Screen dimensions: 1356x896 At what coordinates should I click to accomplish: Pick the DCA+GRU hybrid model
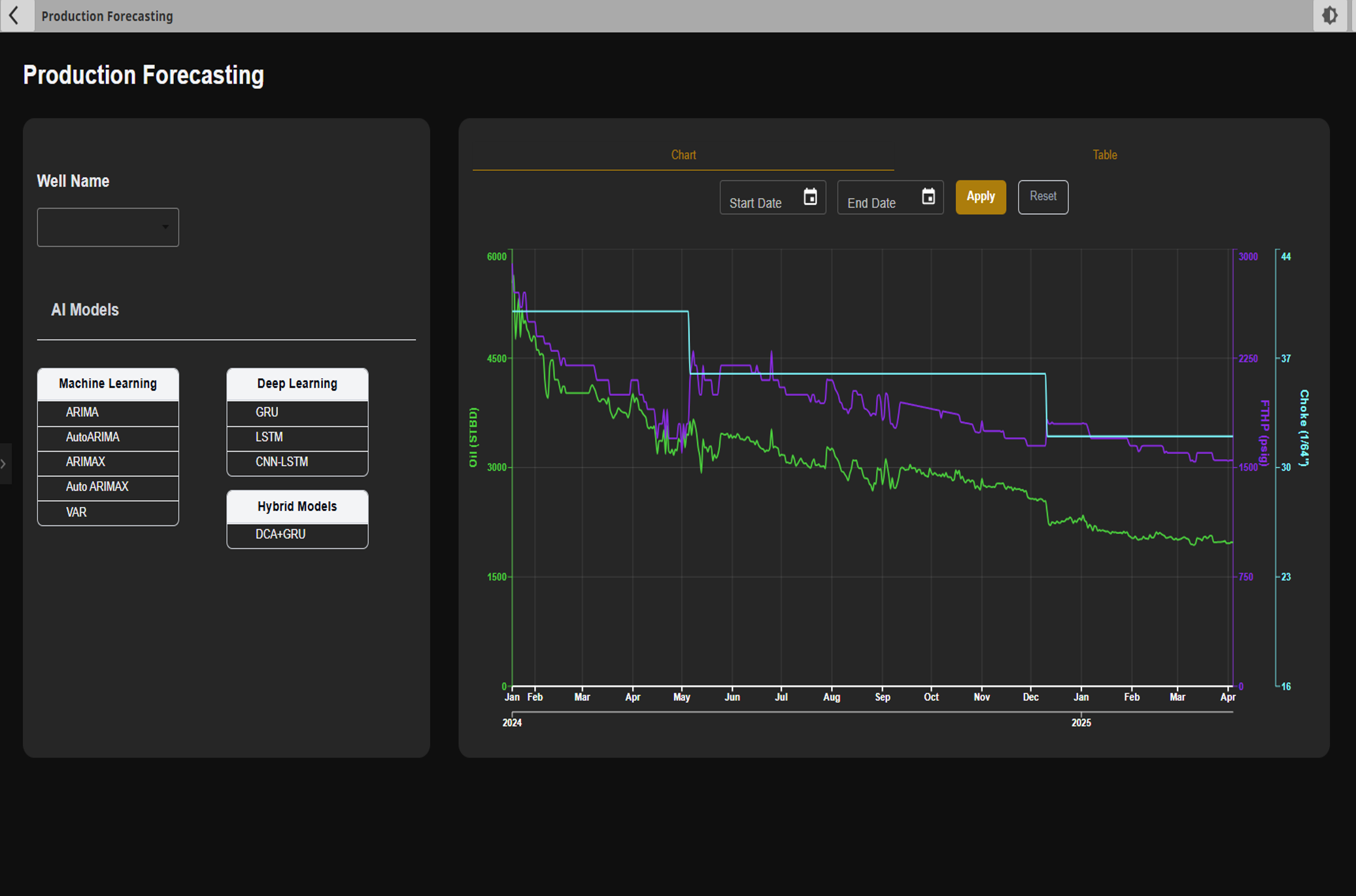tap(297, 535)
